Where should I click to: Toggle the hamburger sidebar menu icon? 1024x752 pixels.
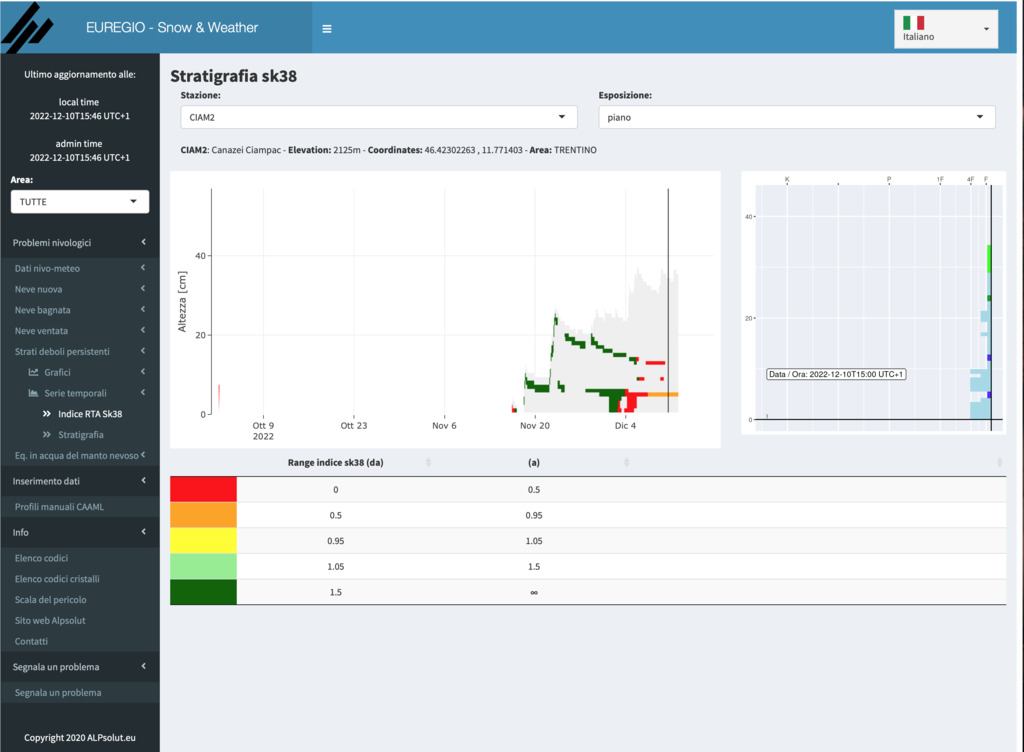coord(327,29)
